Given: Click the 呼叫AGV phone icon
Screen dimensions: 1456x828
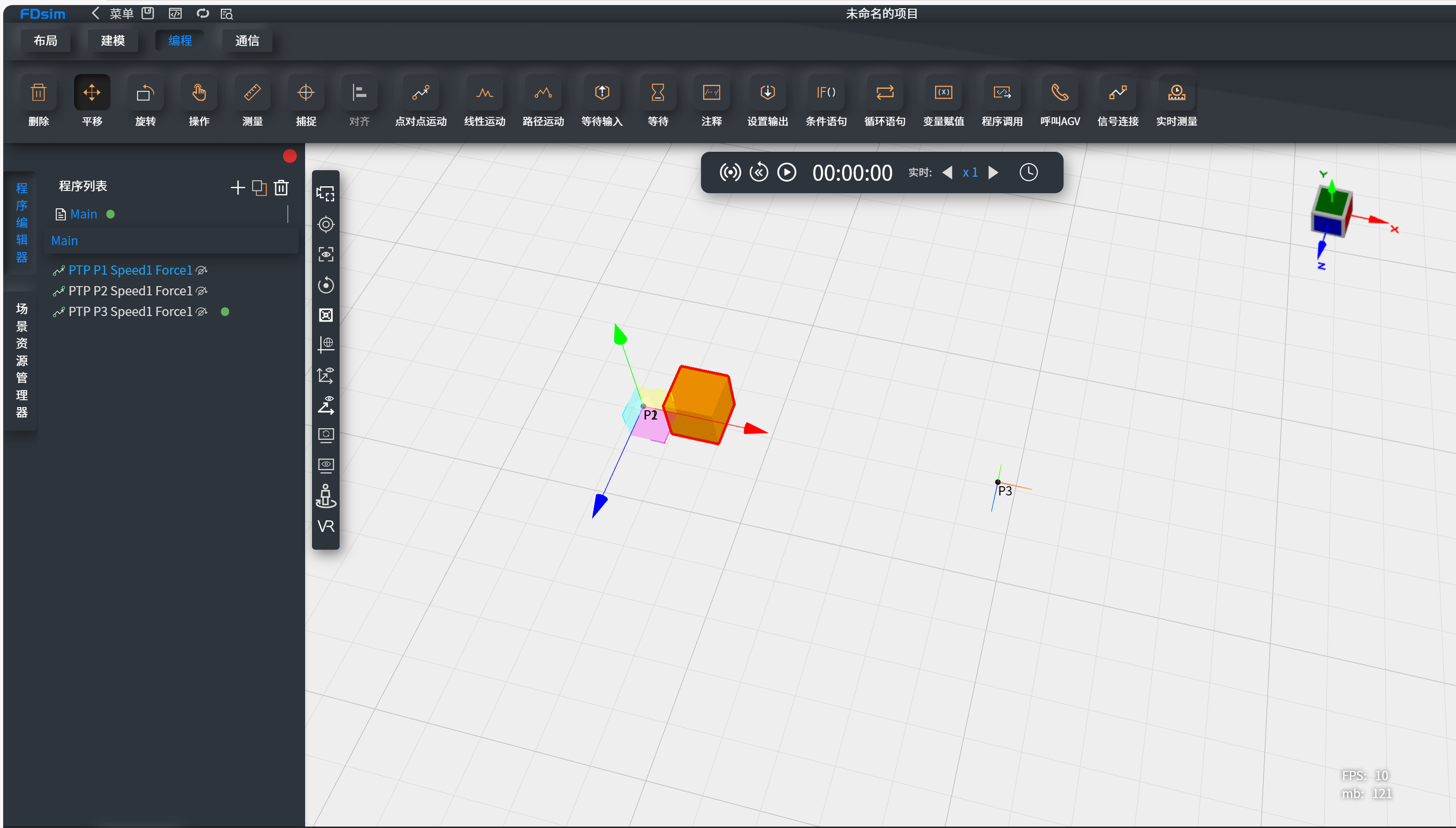Looking at the screenshot, I should 1060,93.
